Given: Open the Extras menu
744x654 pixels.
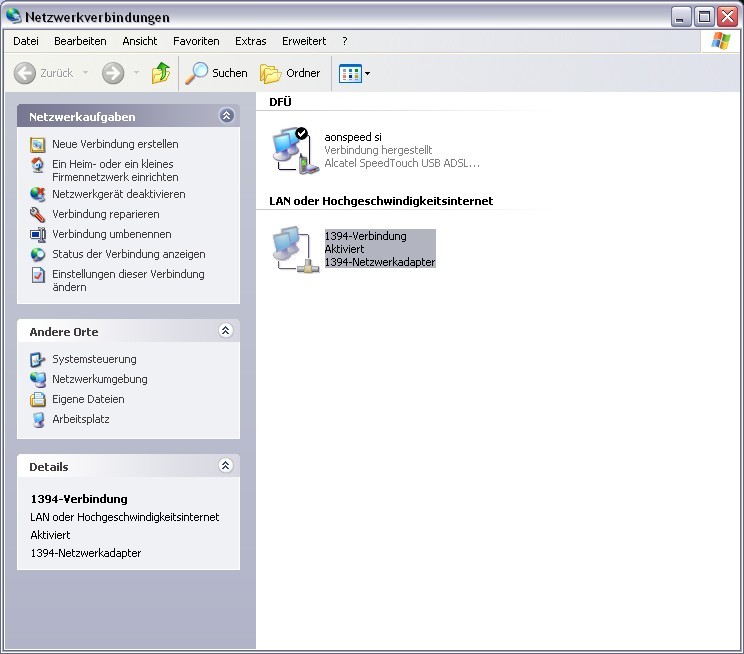Looking at the screenshot, I should [251, 41].
